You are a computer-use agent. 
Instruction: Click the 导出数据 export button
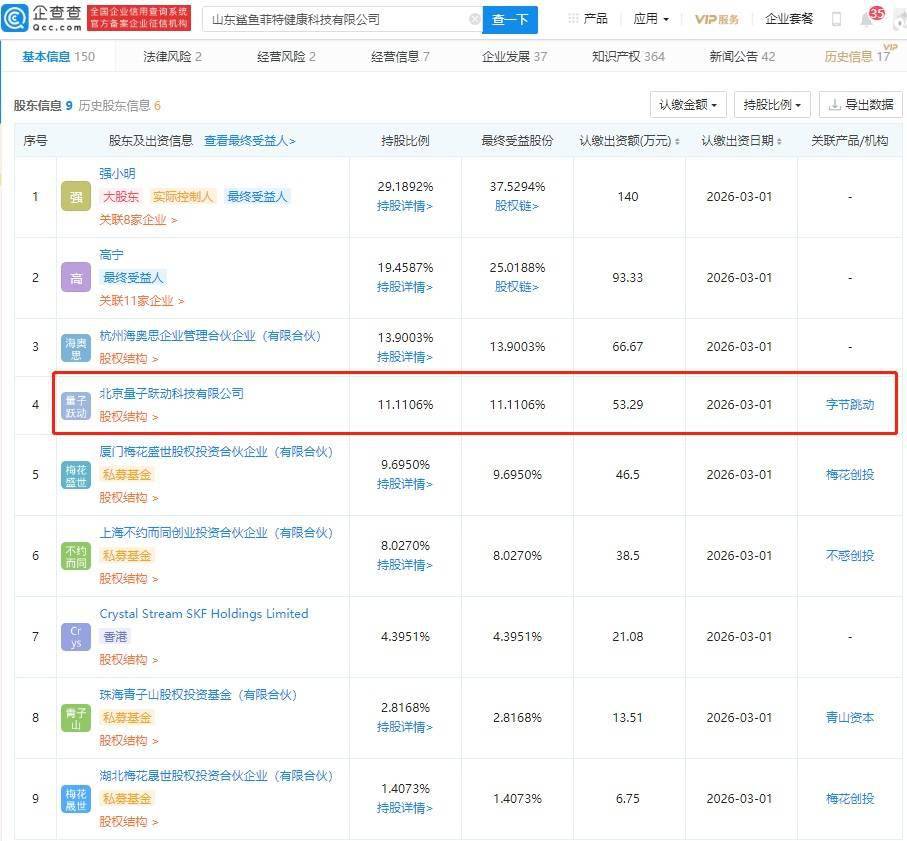tap(861, 105)
